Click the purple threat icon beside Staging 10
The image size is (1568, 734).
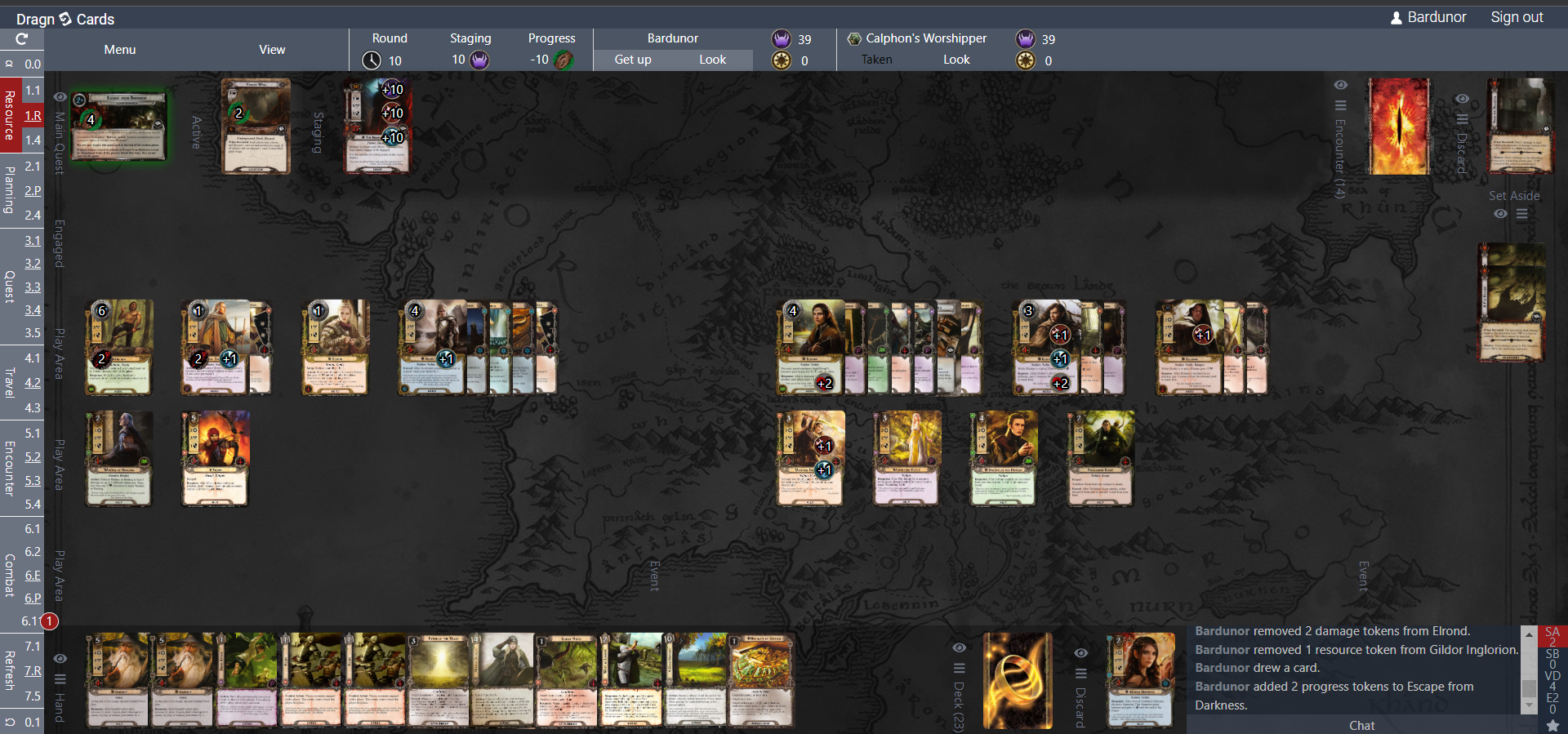(x=479, y=60)
